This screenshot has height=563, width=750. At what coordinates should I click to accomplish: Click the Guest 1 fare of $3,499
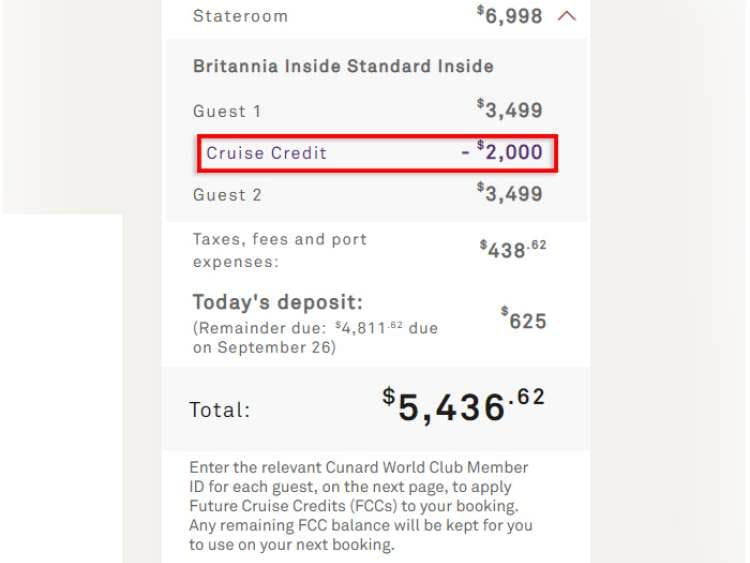point(511,109)
